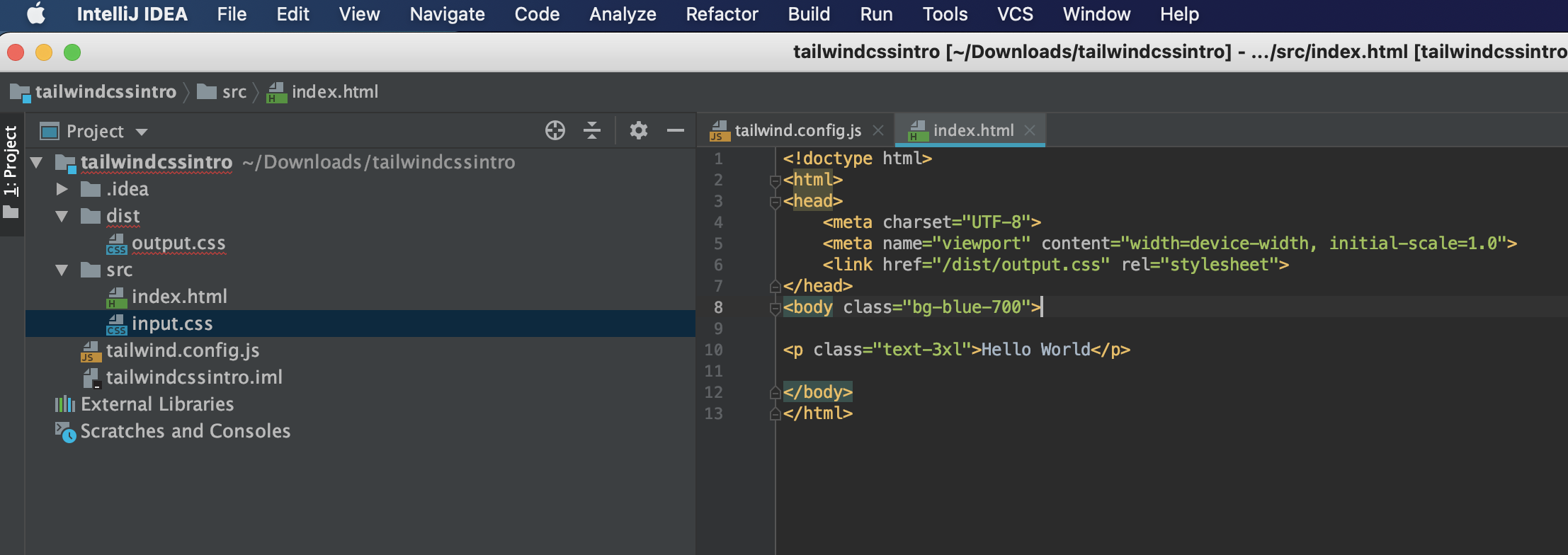Click the <!doctype html> line
This screenshot has height=555, width=1568.
tap(858, 159)
